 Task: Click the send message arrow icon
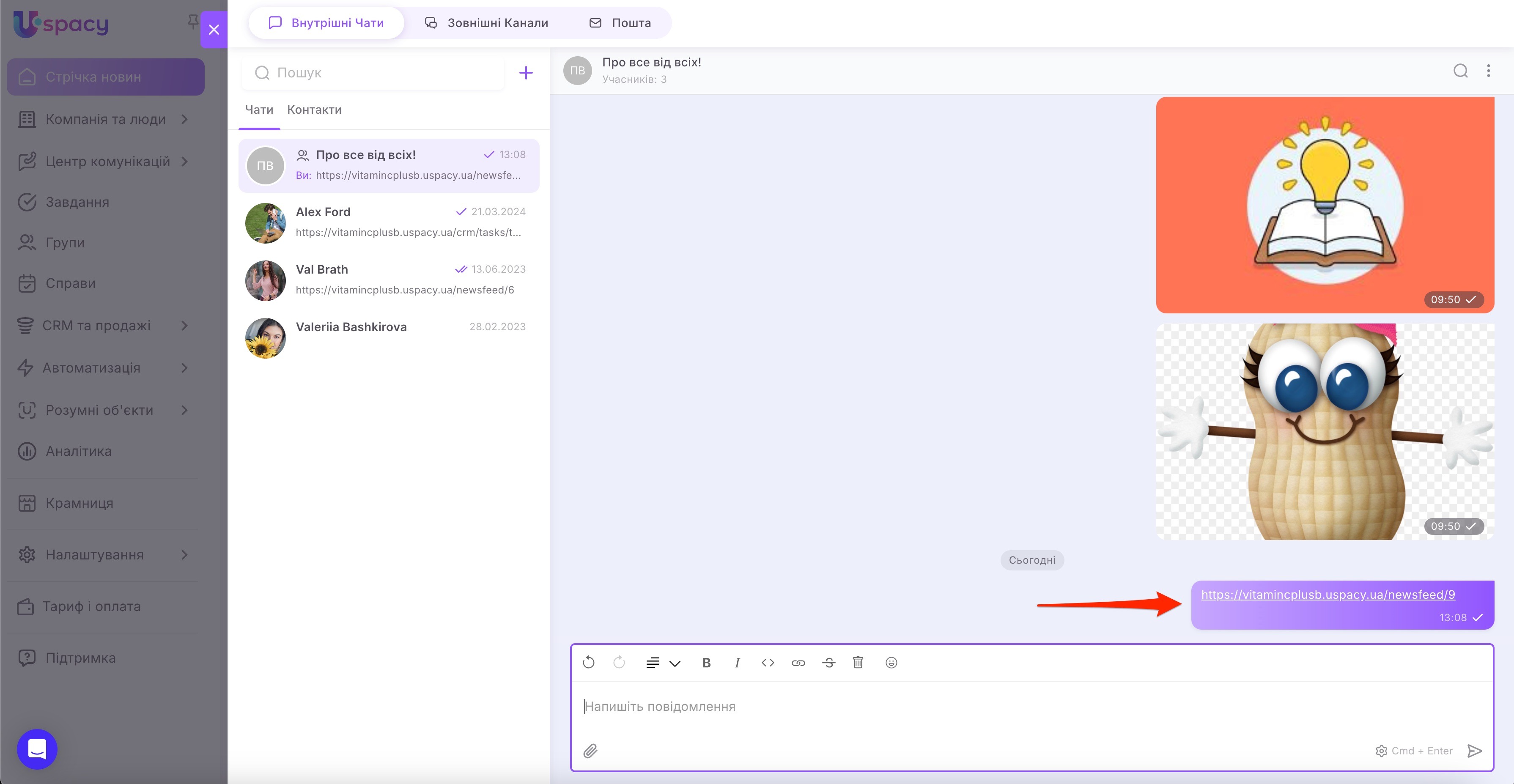pyautogui.click(x=1474, y=751)
